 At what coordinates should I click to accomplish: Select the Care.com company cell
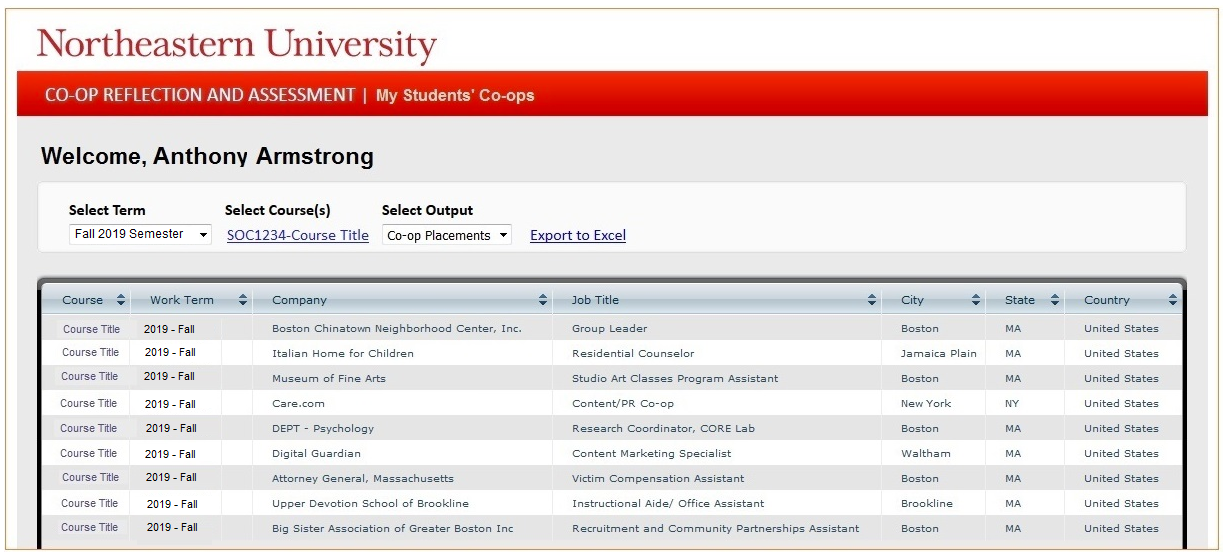[298, 403]
